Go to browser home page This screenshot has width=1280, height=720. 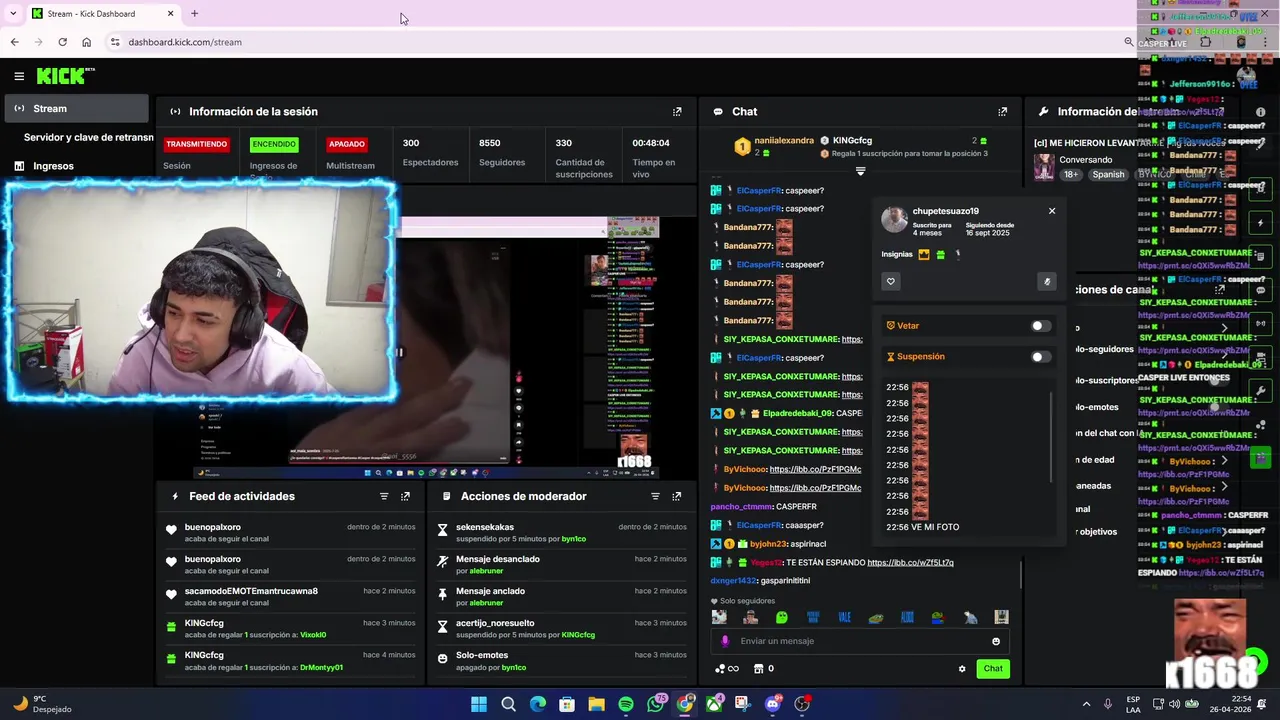tap(86, 42)
